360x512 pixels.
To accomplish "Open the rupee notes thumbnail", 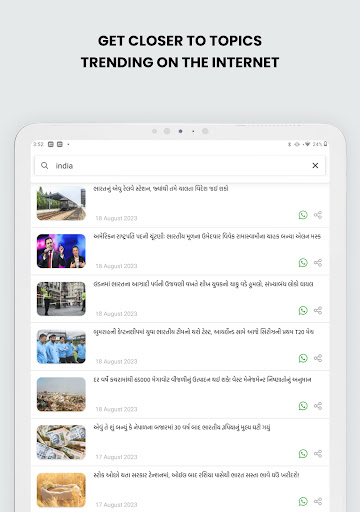I will (x=61, y=442).
